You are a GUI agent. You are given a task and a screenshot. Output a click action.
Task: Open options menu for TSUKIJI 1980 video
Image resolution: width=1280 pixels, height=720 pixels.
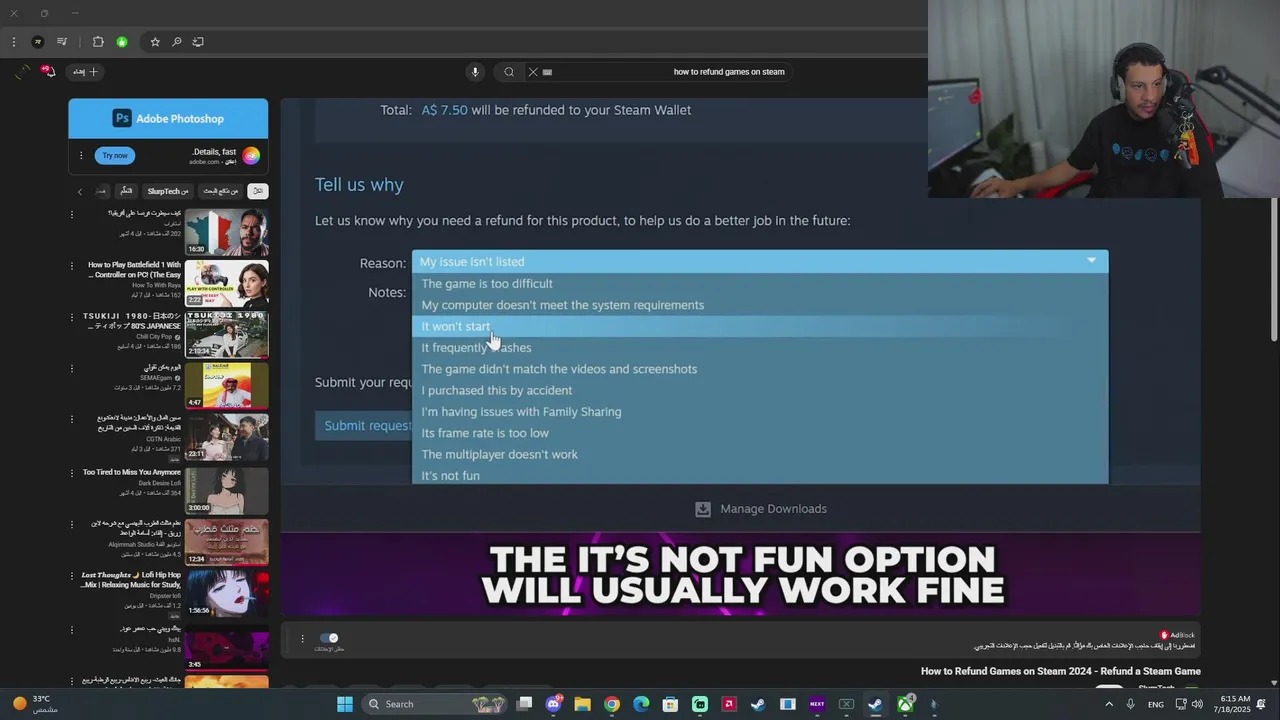tap(72, 317)
